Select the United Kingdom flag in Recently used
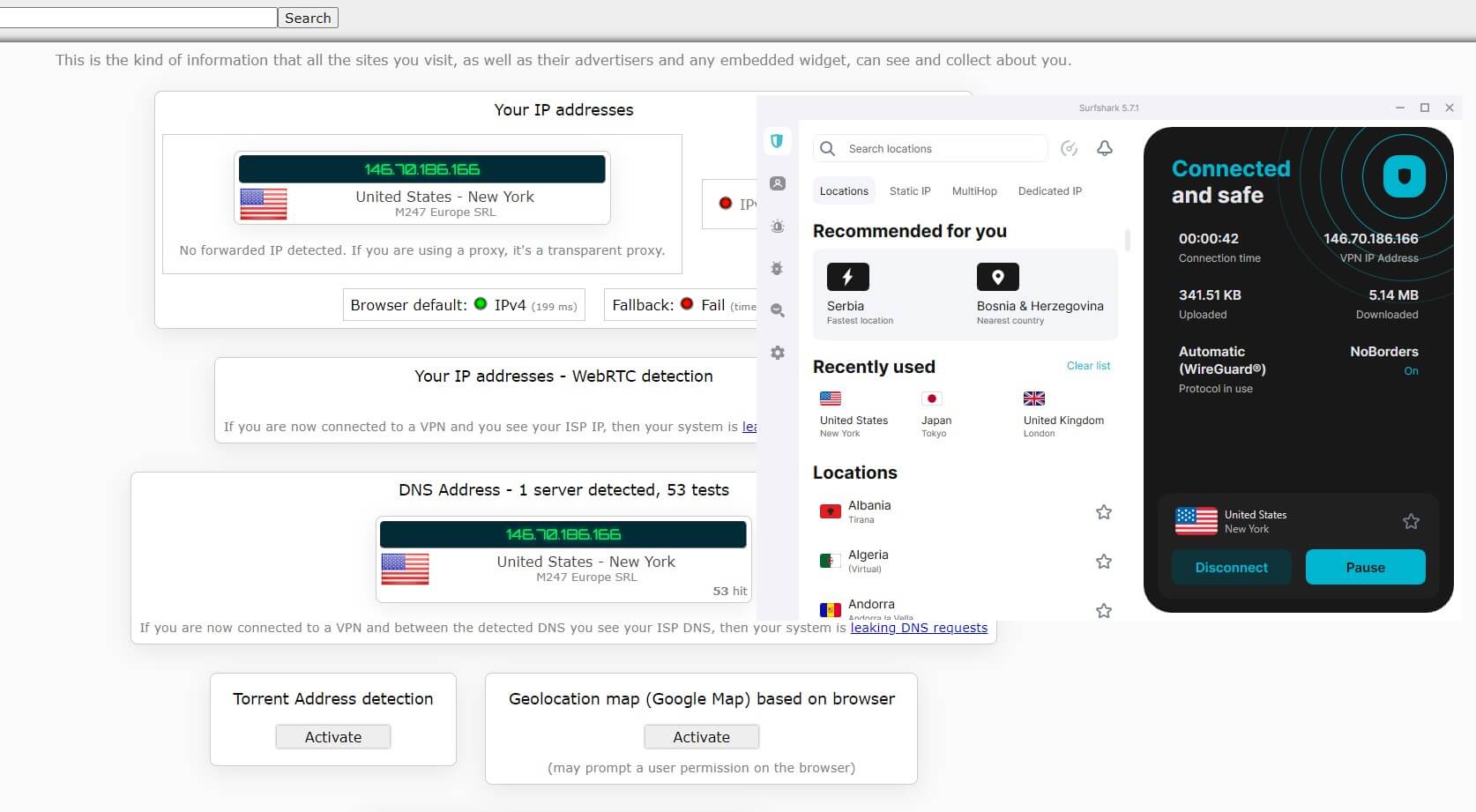This screenshot has width=1476, height=812. click(1034, 399)
